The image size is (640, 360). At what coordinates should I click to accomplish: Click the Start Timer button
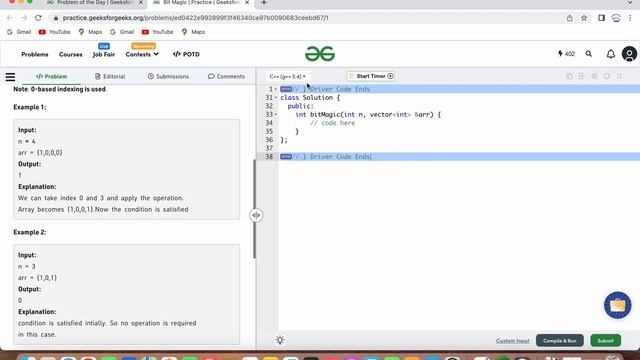[371, 76]
